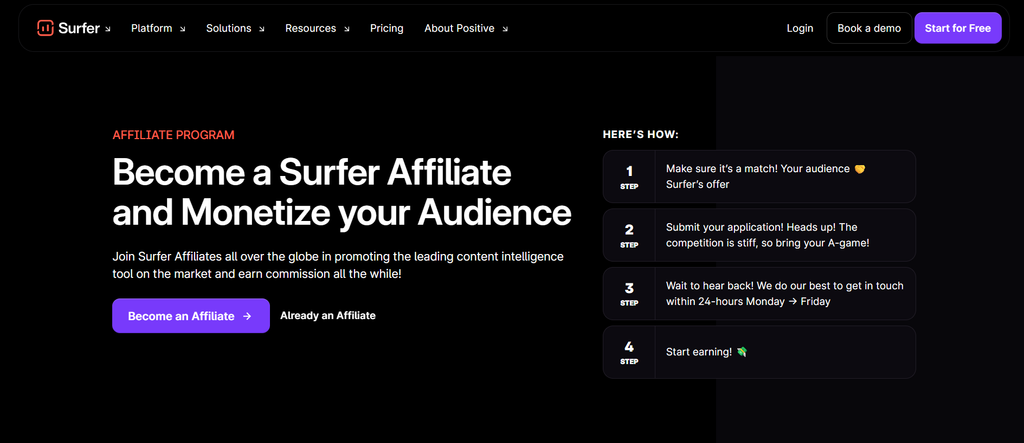This screenshot has height=443, width=1024.
Task: Click the Login link
Action: tap(800, 28)
